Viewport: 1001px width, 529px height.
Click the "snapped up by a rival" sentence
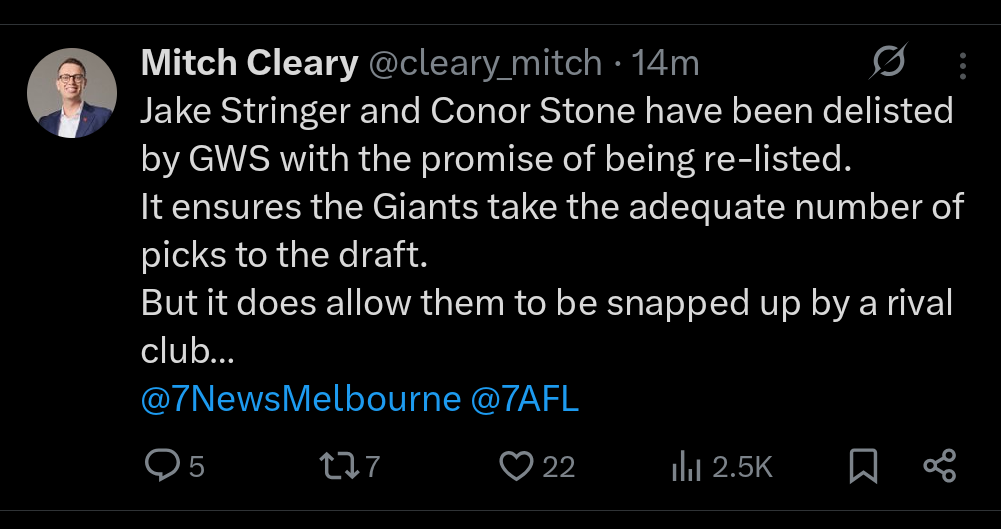[x=740, y=303]
